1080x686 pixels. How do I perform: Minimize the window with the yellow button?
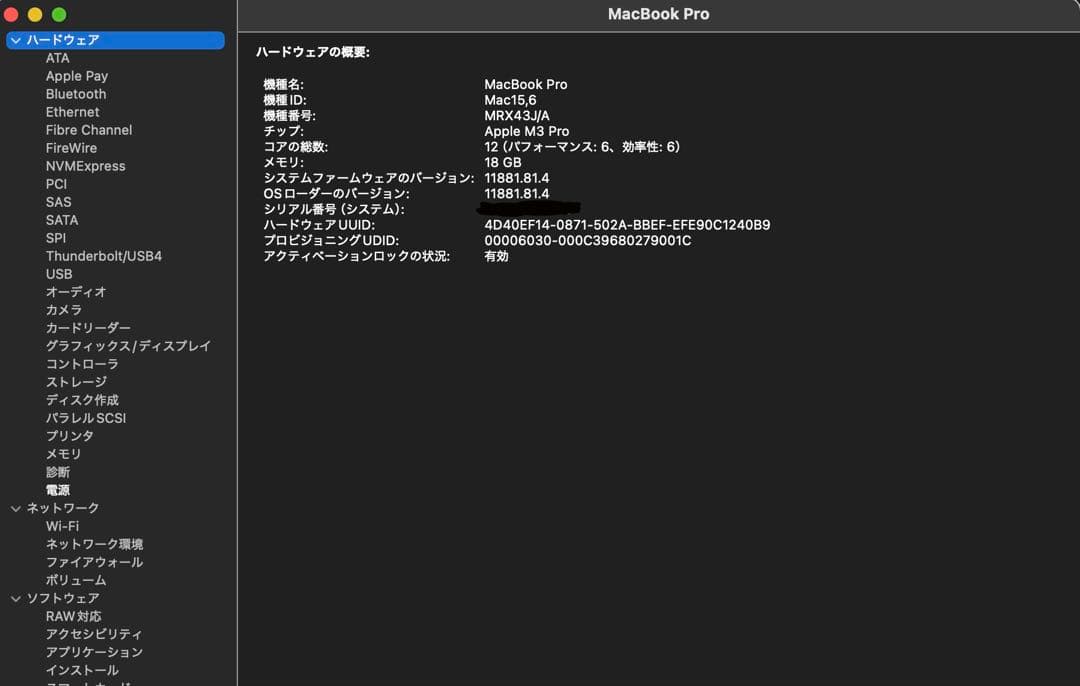34,14
